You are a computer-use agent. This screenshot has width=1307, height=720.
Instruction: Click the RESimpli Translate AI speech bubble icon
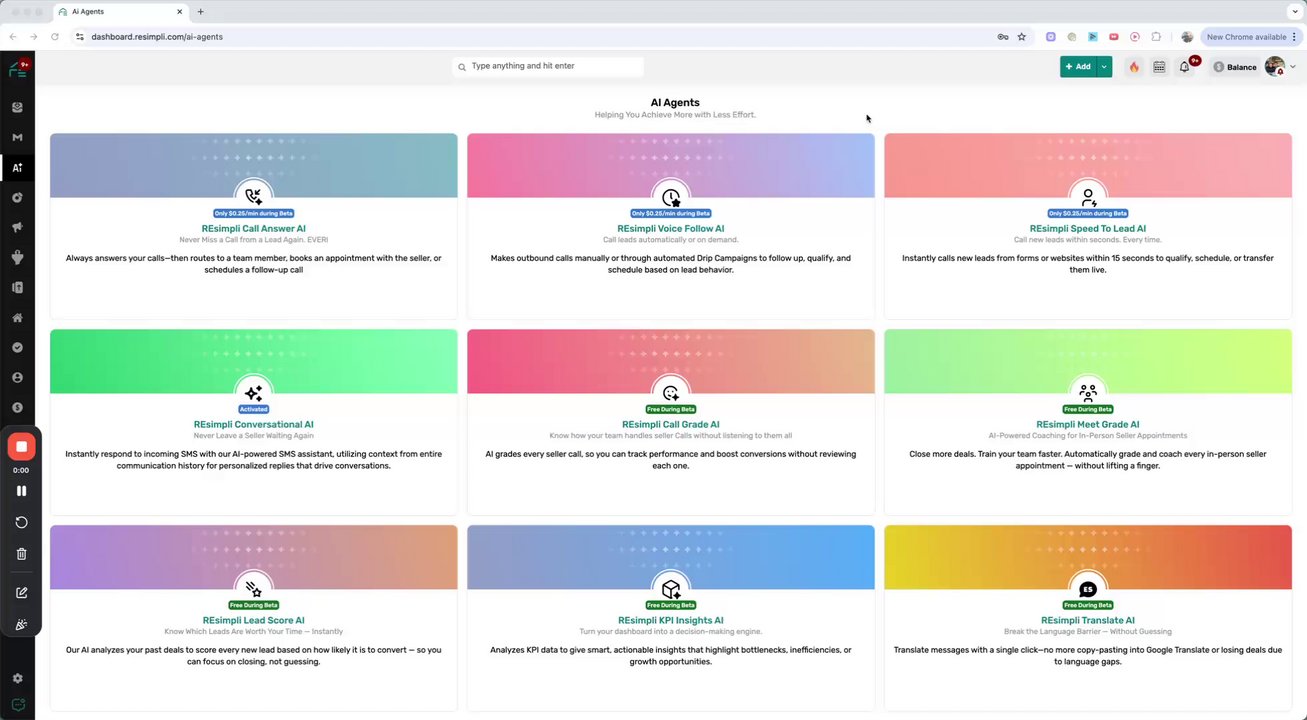1088,589
